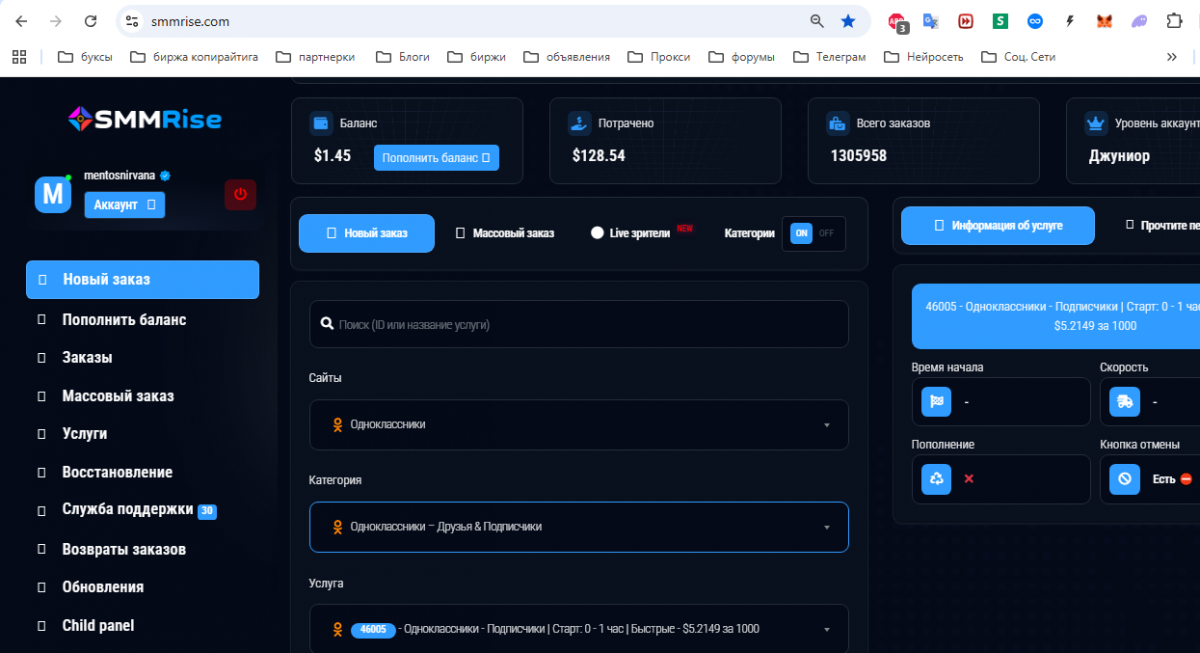Open Служба поддержки in the sidebar

pos(127,510)
